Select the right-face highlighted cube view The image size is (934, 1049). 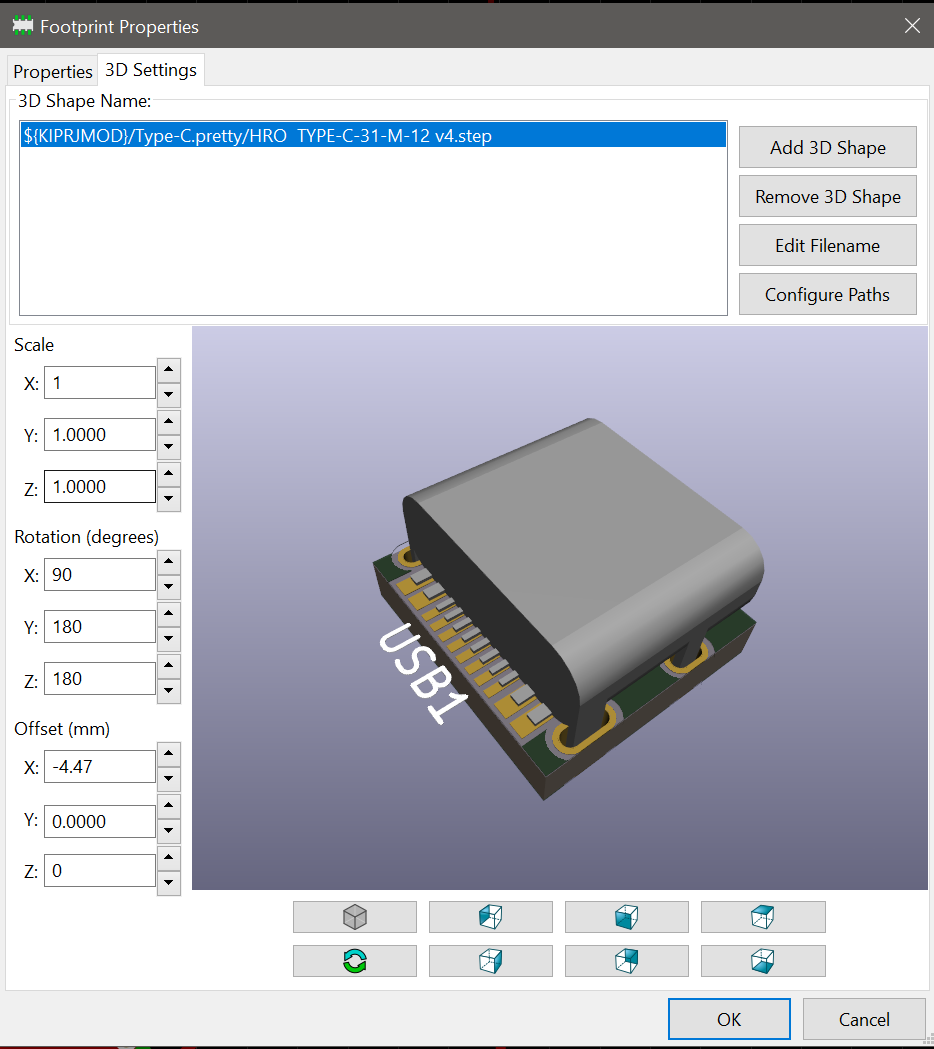[490, 961]
